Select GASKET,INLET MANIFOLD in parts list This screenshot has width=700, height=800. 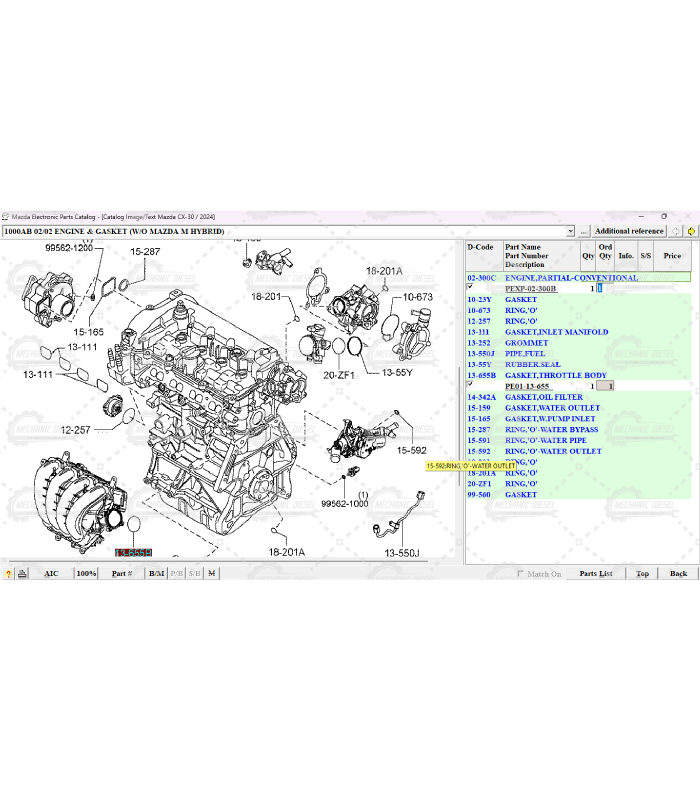[556, 332]
